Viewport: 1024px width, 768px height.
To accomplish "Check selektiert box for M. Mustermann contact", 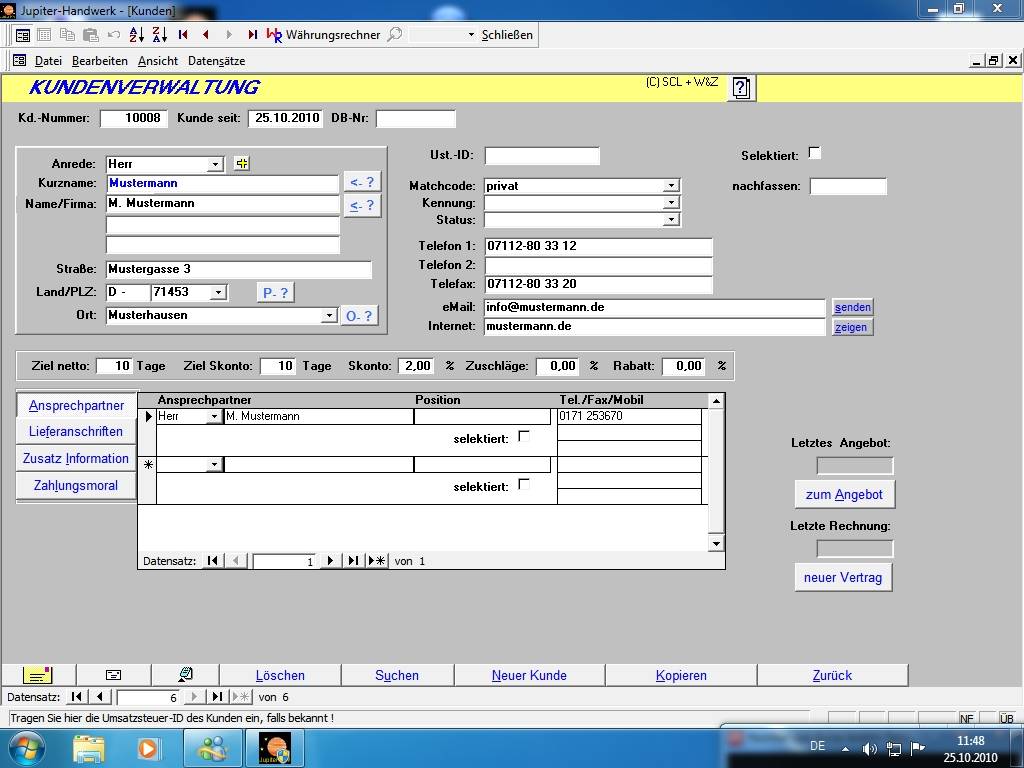I will 524,436.
